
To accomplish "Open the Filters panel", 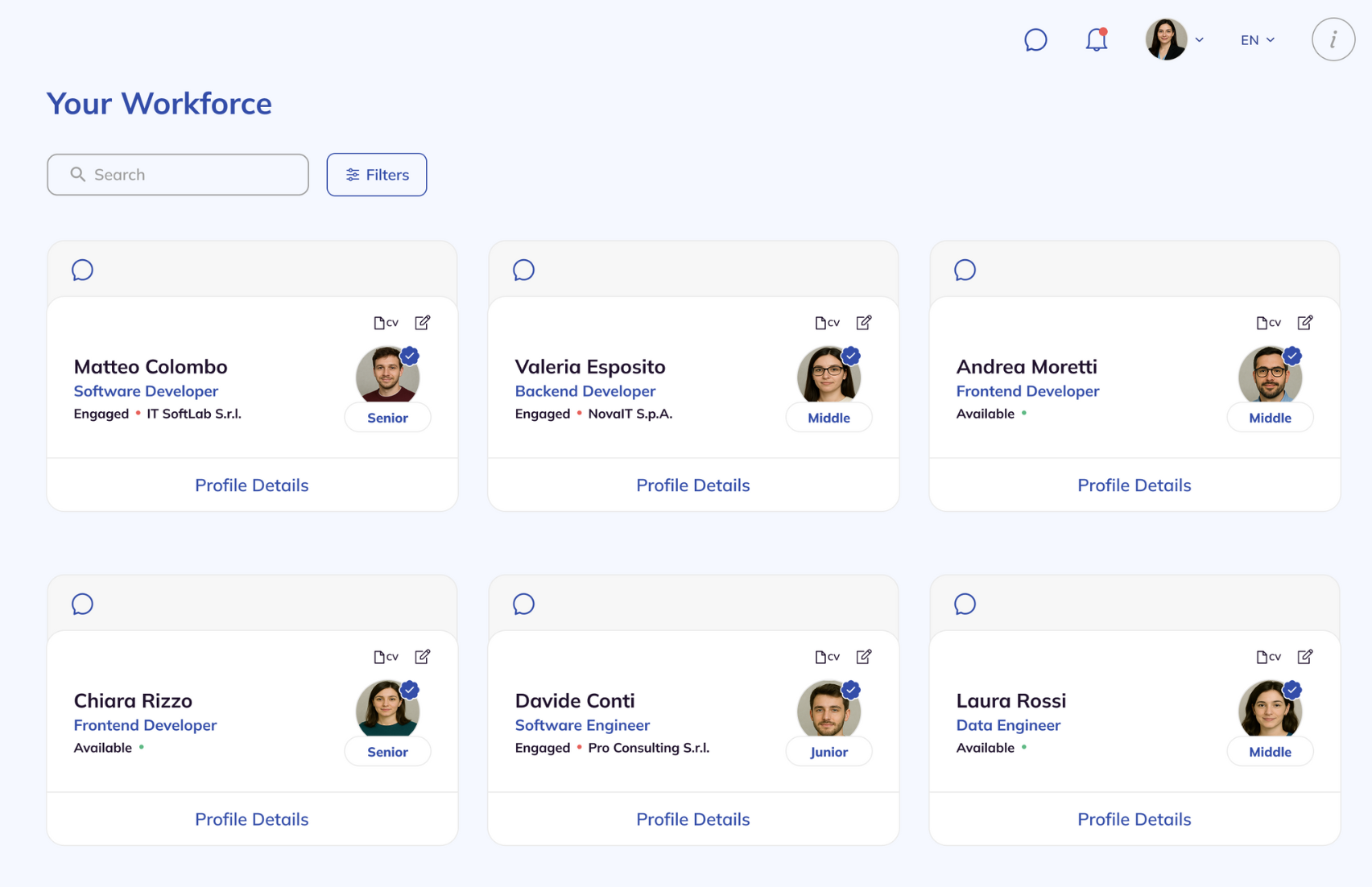I will tap(376, 175).
